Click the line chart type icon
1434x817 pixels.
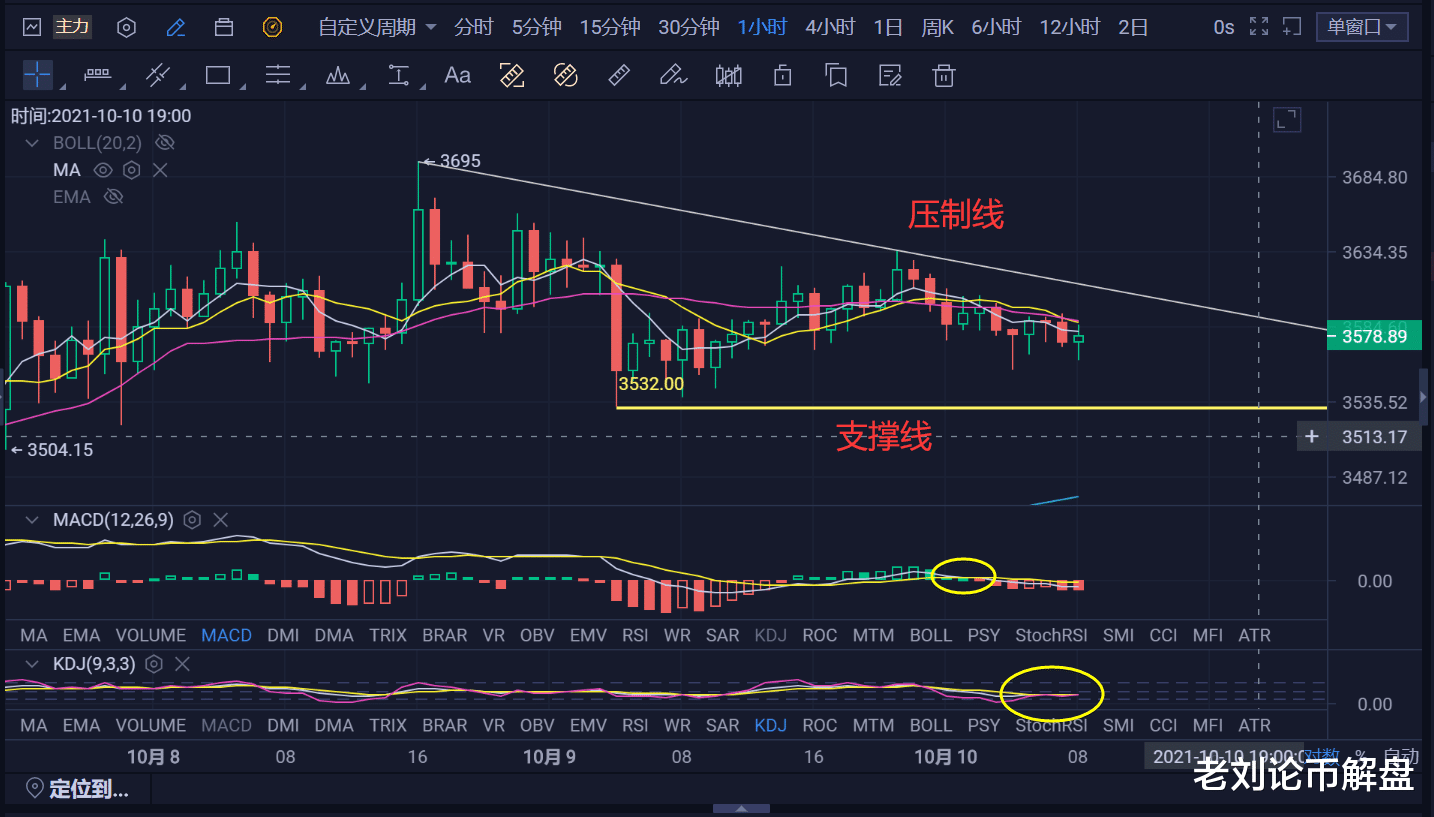(32, 27)
